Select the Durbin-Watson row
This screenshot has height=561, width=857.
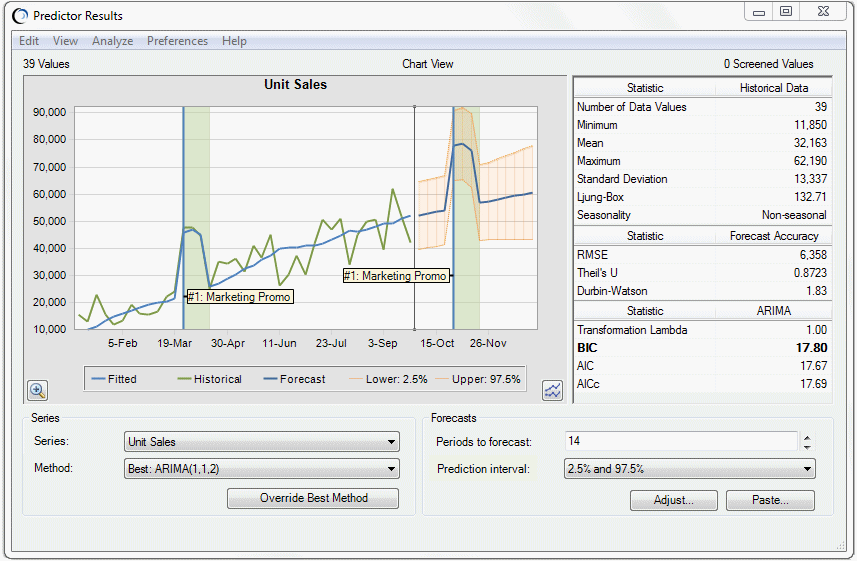tap(702, 291)
